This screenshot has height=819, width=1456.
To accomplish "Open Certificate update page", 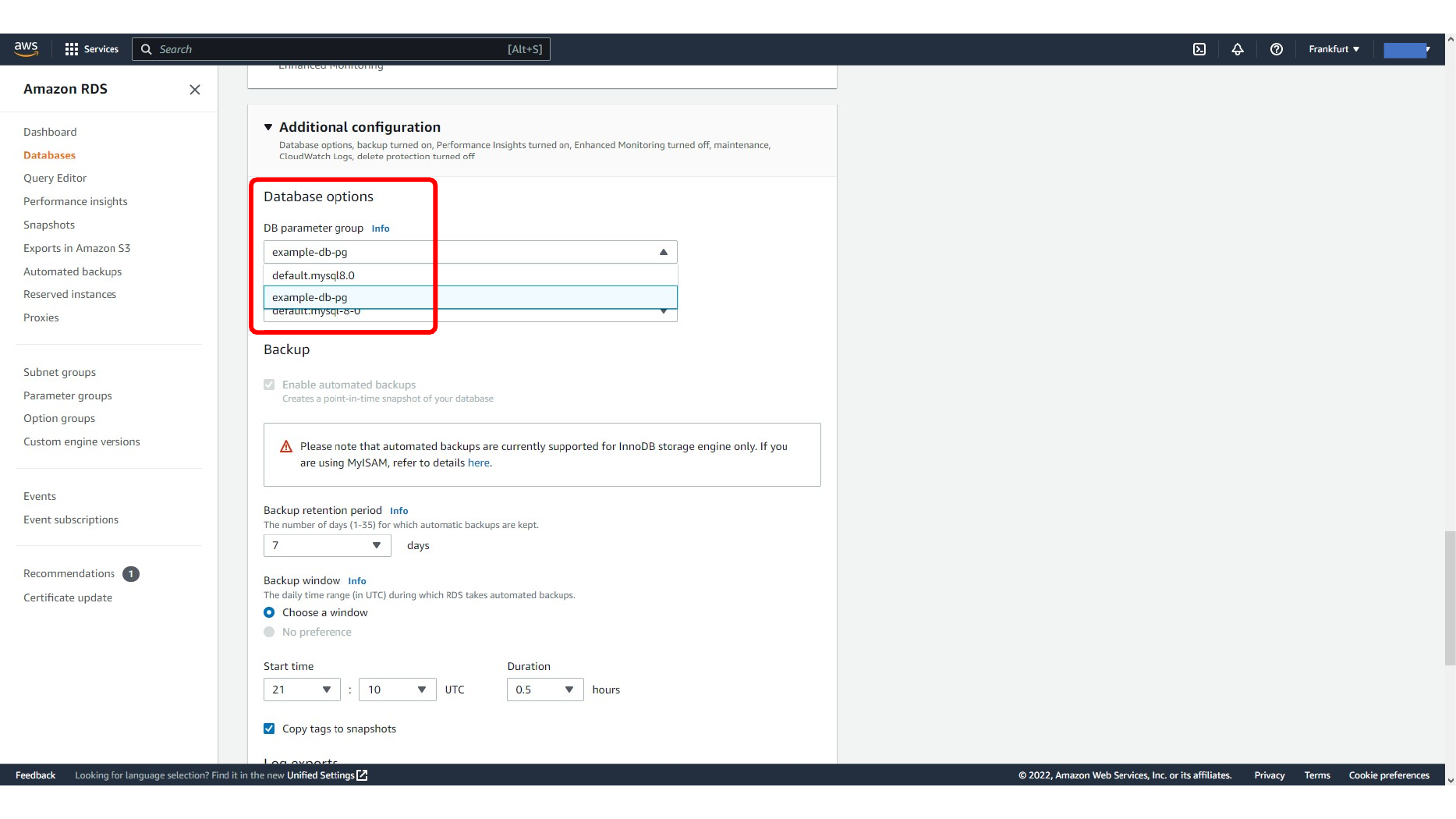I will coord(68,597).
